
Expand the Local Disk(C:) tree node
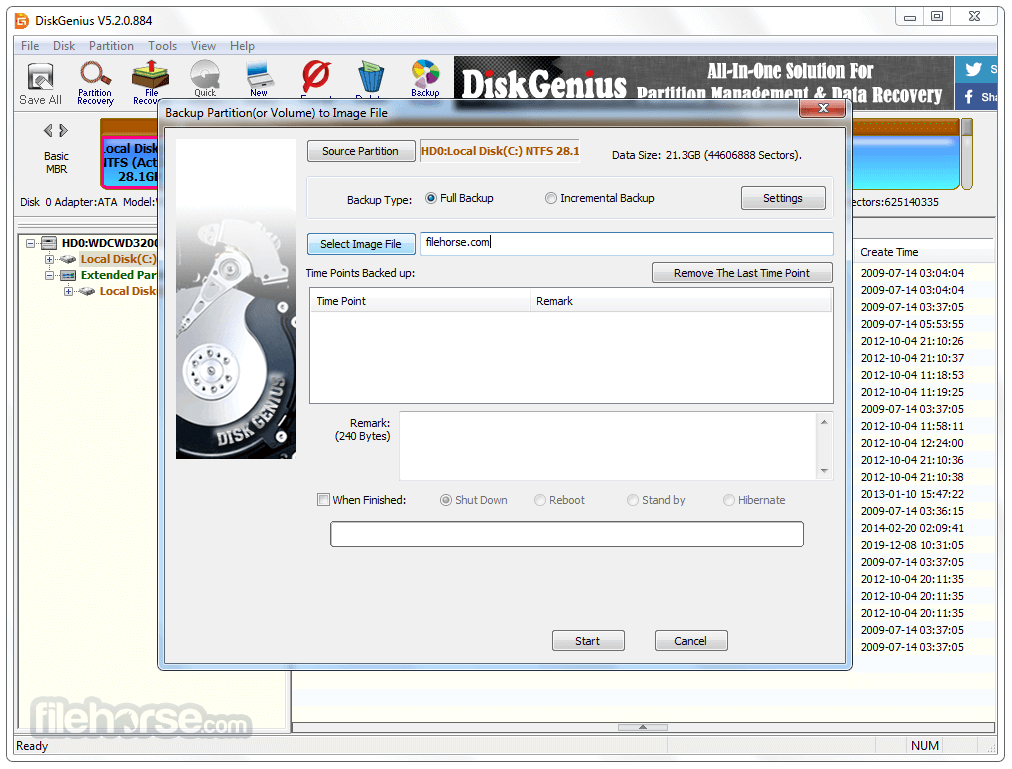(49, 260)
